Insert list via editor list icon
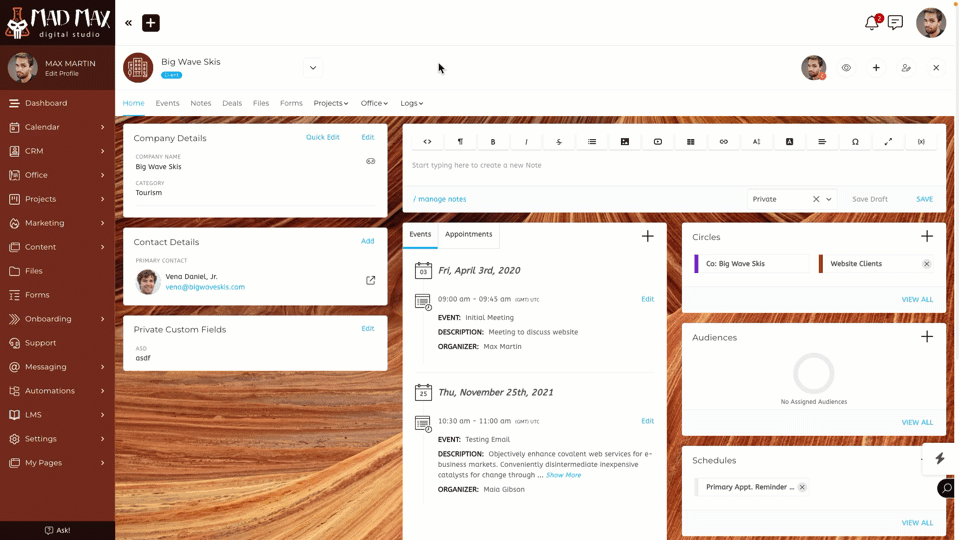This screenshot has width=960, height=540. [592, 141]
